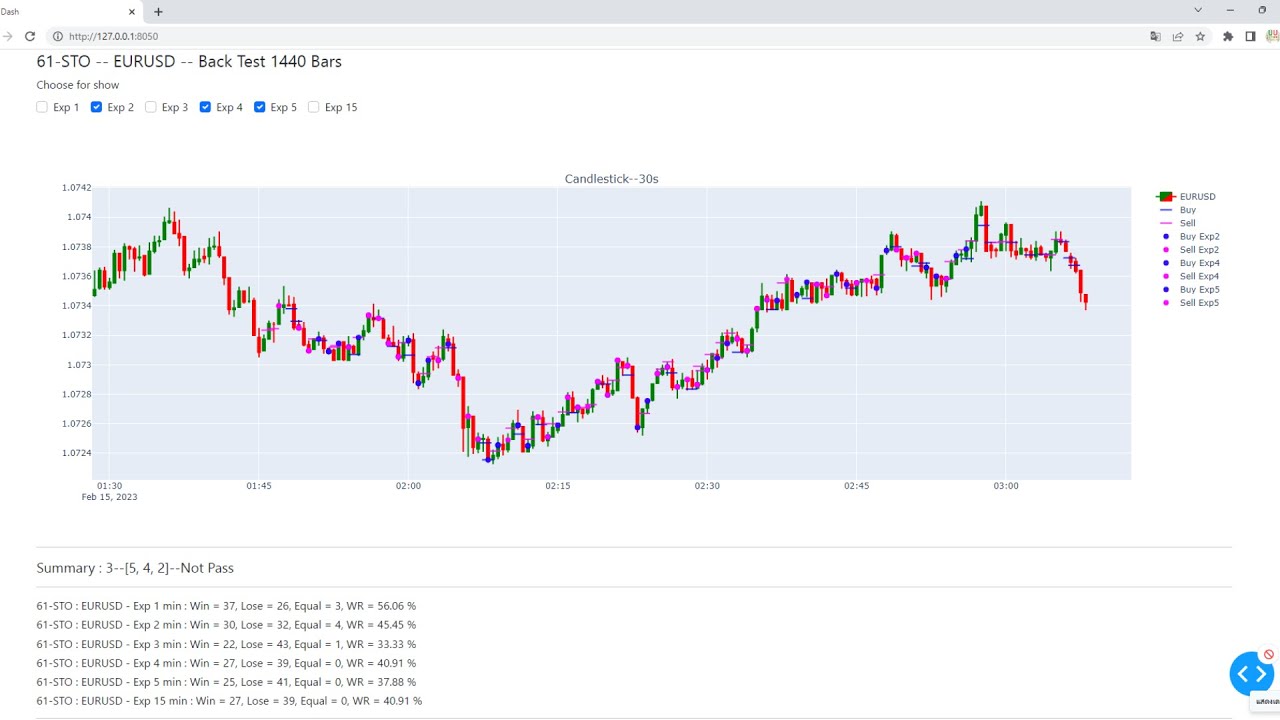Close the Dash browser tab
Screen dimensions: 1280x720
[132, 12]
